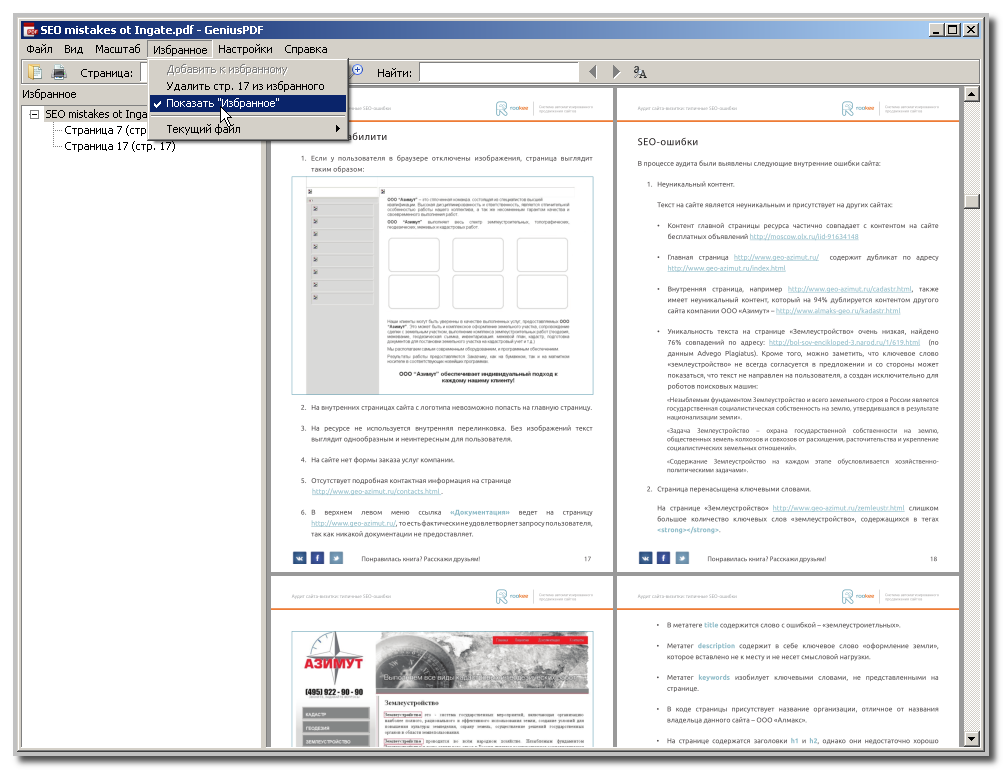Open the geo-azimut.ru/cadastr.html link
The image size is (1003, 770).
849,289
